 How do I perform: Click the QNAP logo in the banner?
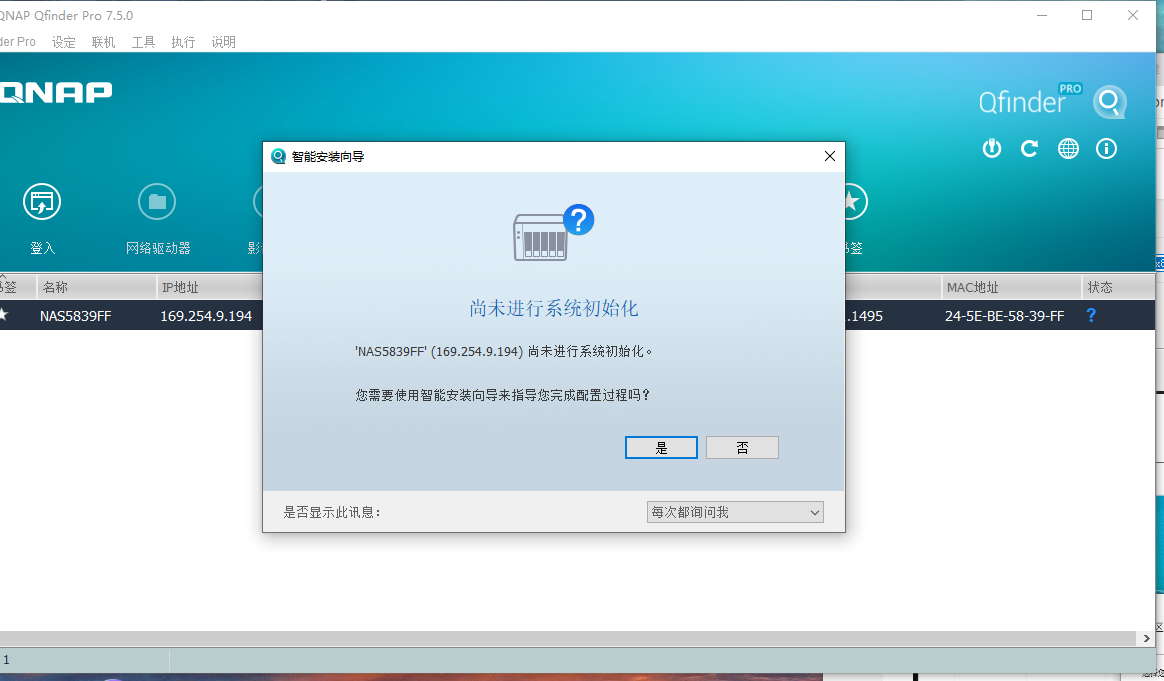coord(56,92)
